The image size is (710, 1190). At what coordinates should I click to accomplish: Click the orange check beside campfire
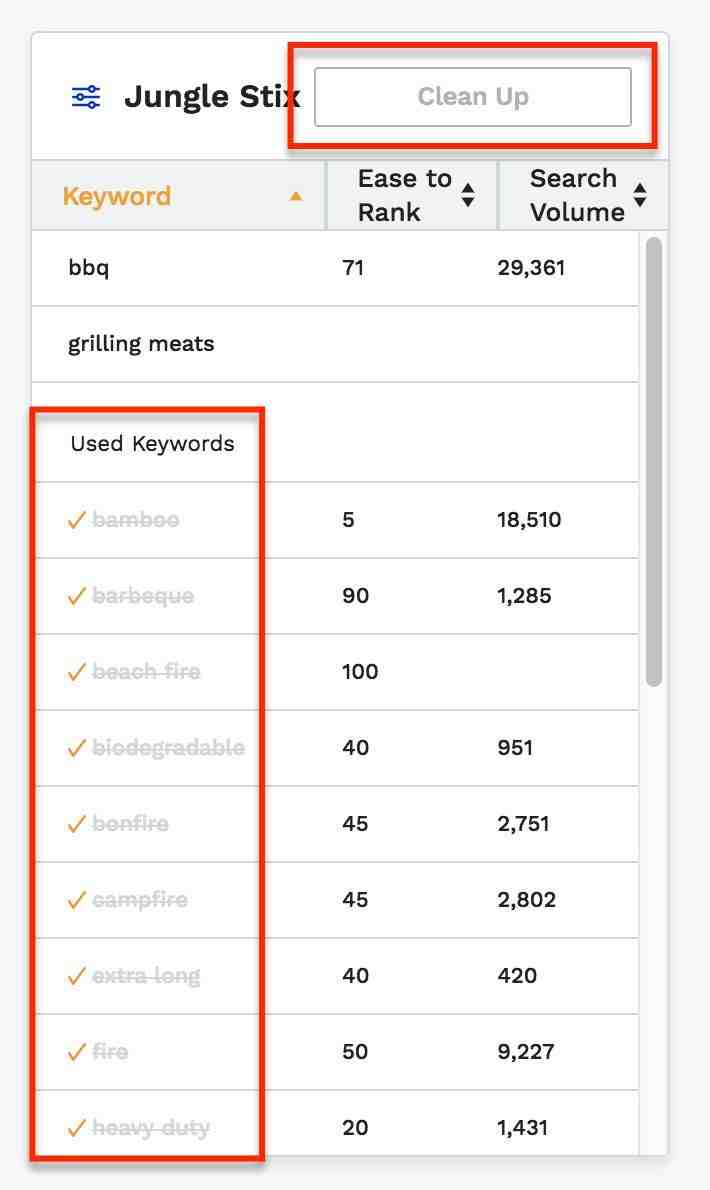[x=76, y=900]
